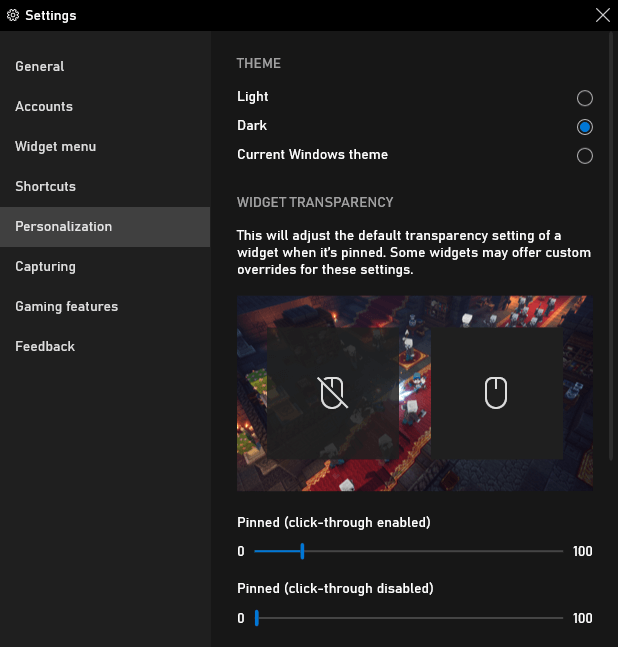Navigate to Gaming features

point(67,306)
